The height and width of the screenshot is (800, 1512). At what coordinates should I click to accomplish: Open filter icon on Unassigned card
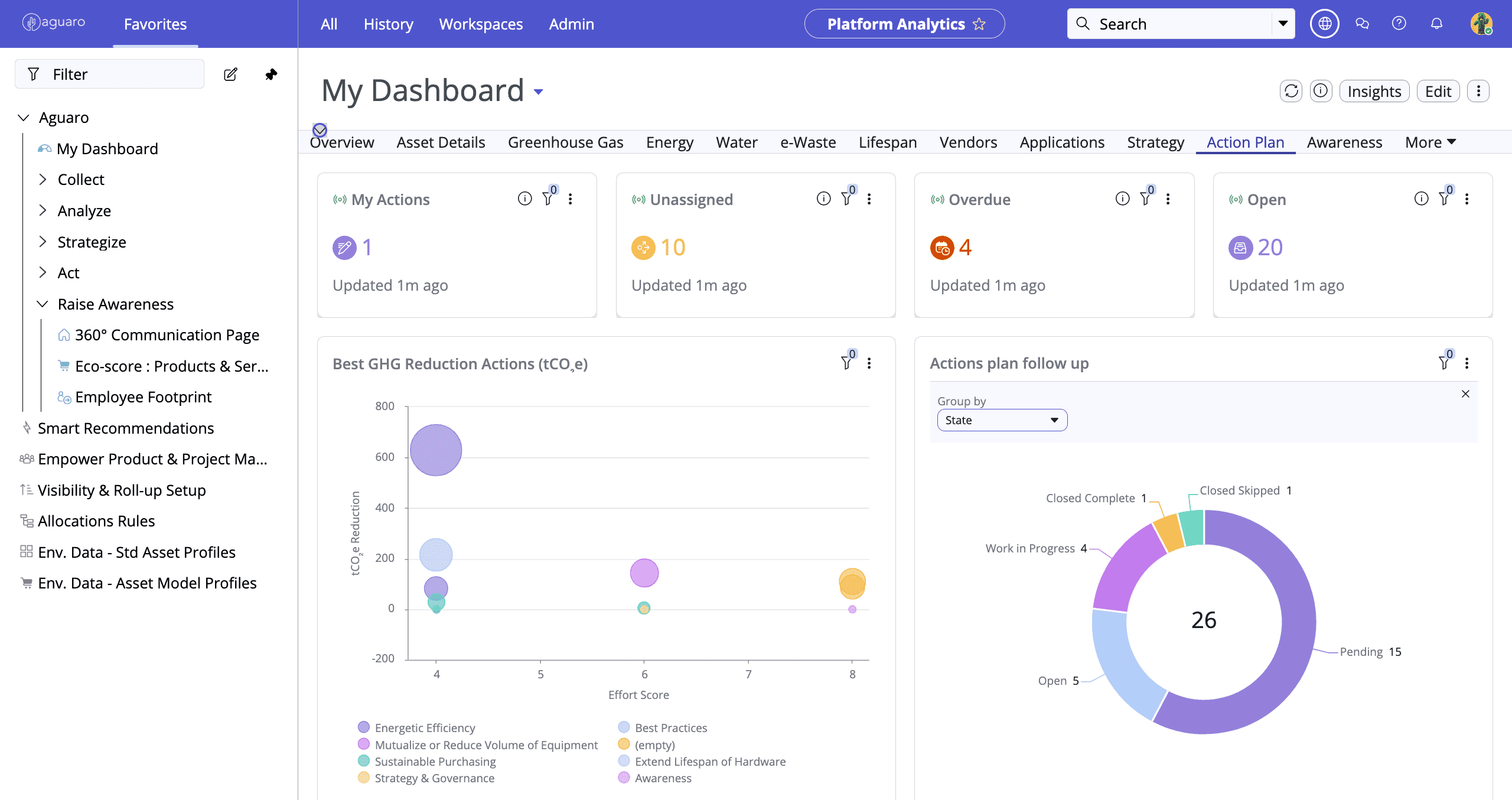pyautogui.click(x=847, y=199)
